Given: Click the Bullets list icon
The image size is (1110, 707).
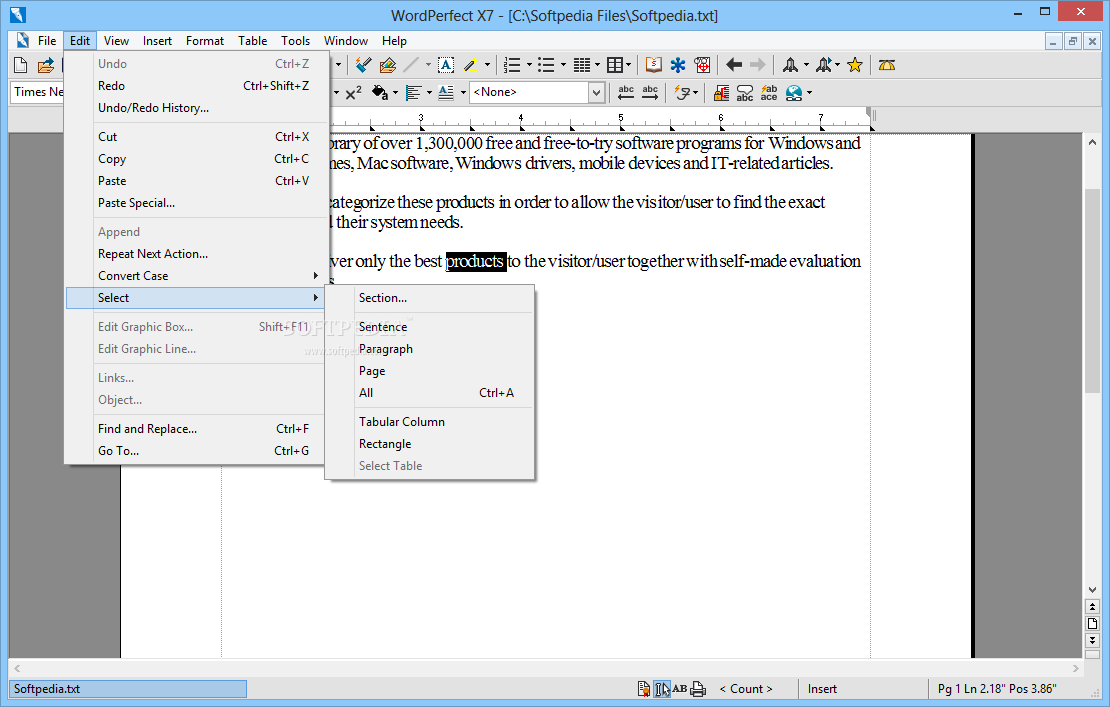Looking at the screenshot, I should [x=546, y=65].
